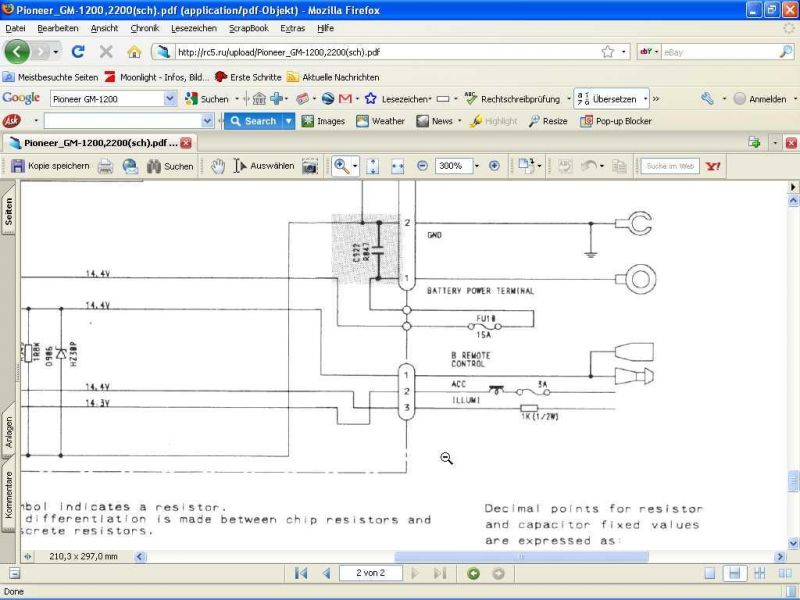Go back with the green back arrow
Viewport: 800px width, 600px height.
click(x=16, y=52)
